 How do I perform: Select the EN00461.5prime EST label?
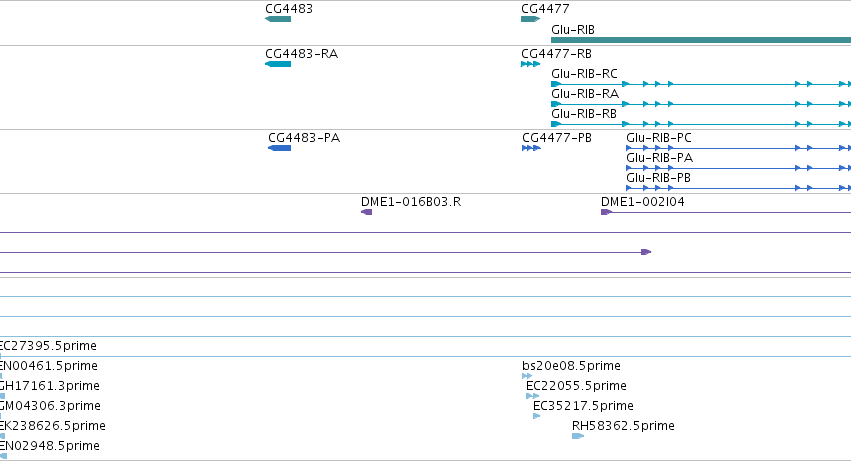[48, 366]
